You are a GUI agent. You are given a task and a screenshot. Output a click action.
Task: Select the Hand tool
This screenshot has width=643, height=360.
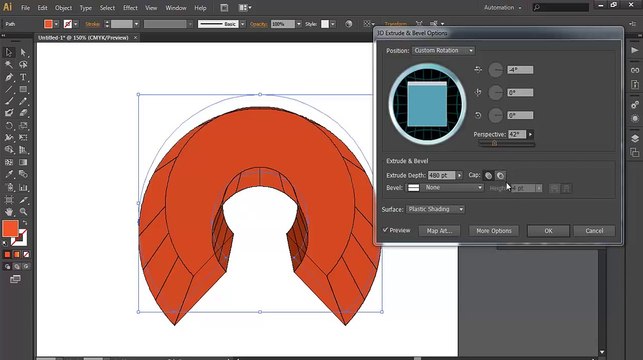[x=9, y=212]
